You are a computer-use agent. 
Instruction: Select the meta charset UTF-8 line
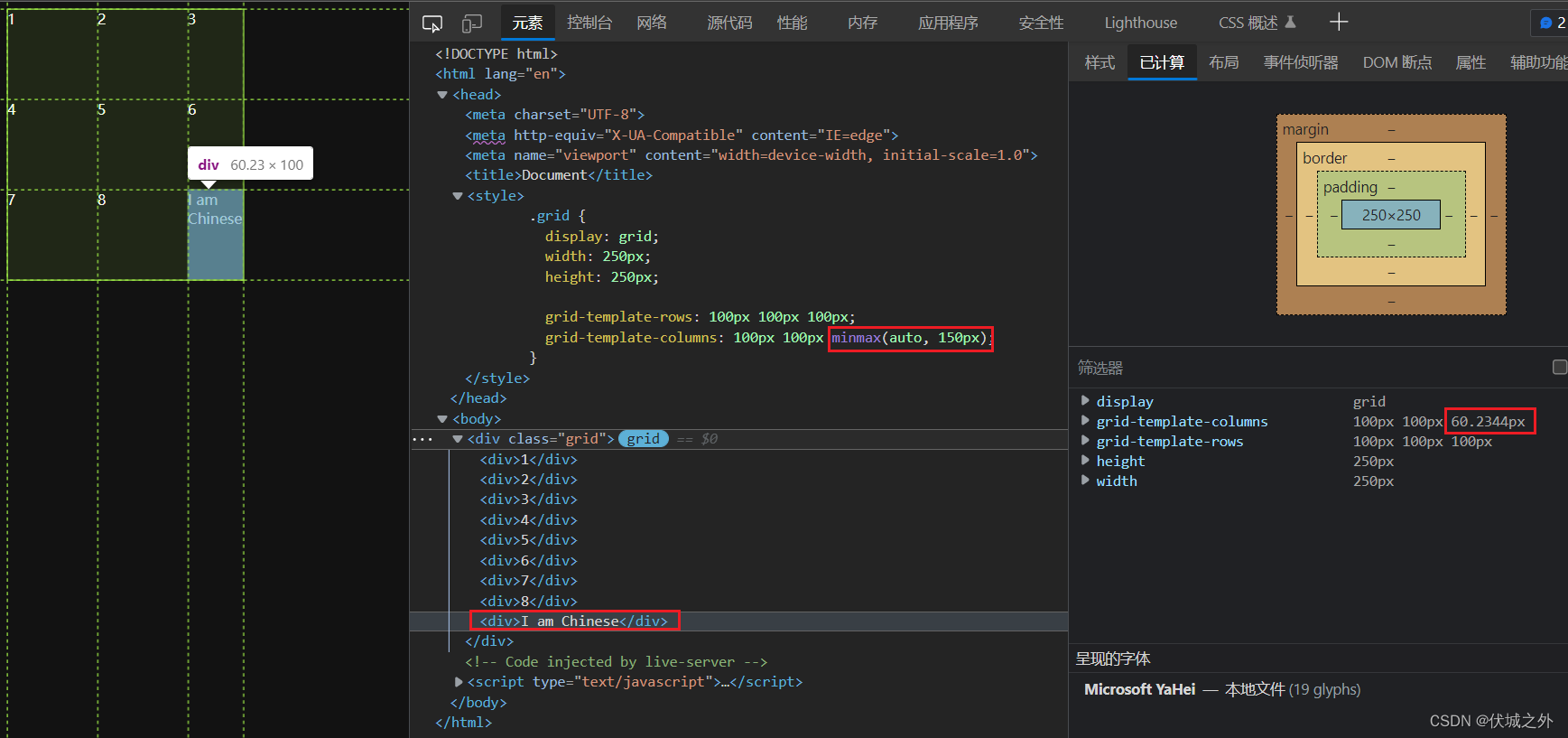tap(555, 115)
